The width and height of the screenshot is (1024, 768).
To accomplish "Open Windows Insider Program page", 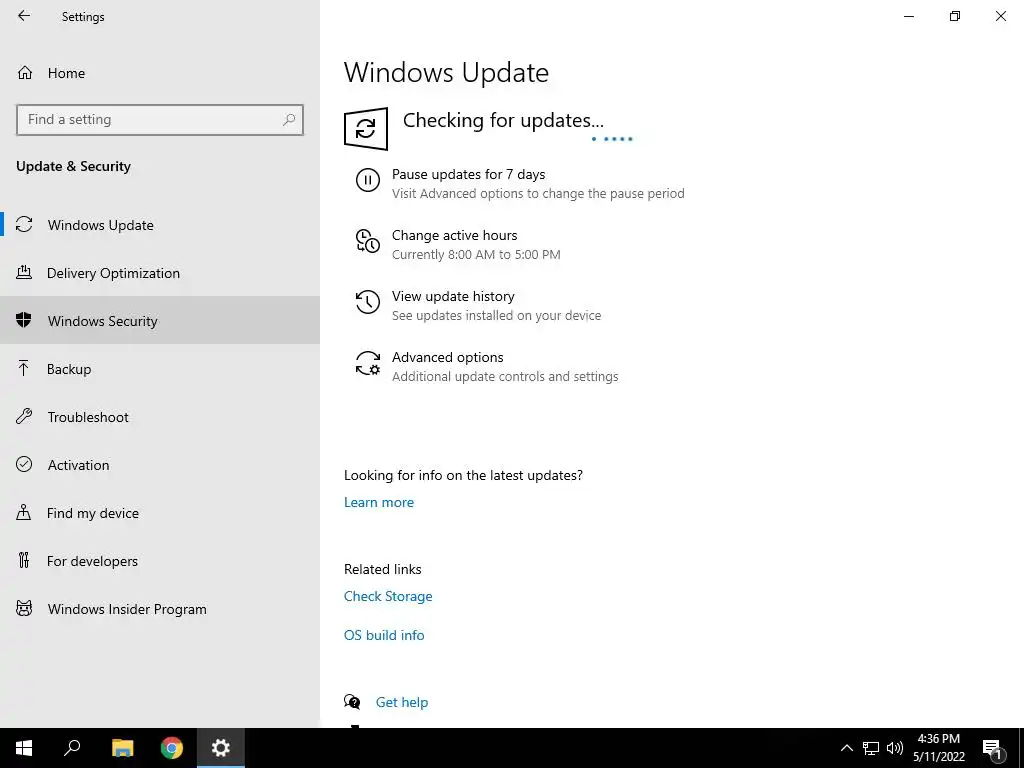I will click(x=160, y=609).
